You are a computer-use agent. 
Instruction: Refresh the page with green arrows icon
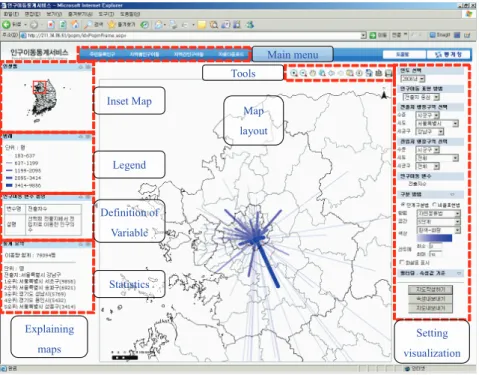click(x=63, y=25)
